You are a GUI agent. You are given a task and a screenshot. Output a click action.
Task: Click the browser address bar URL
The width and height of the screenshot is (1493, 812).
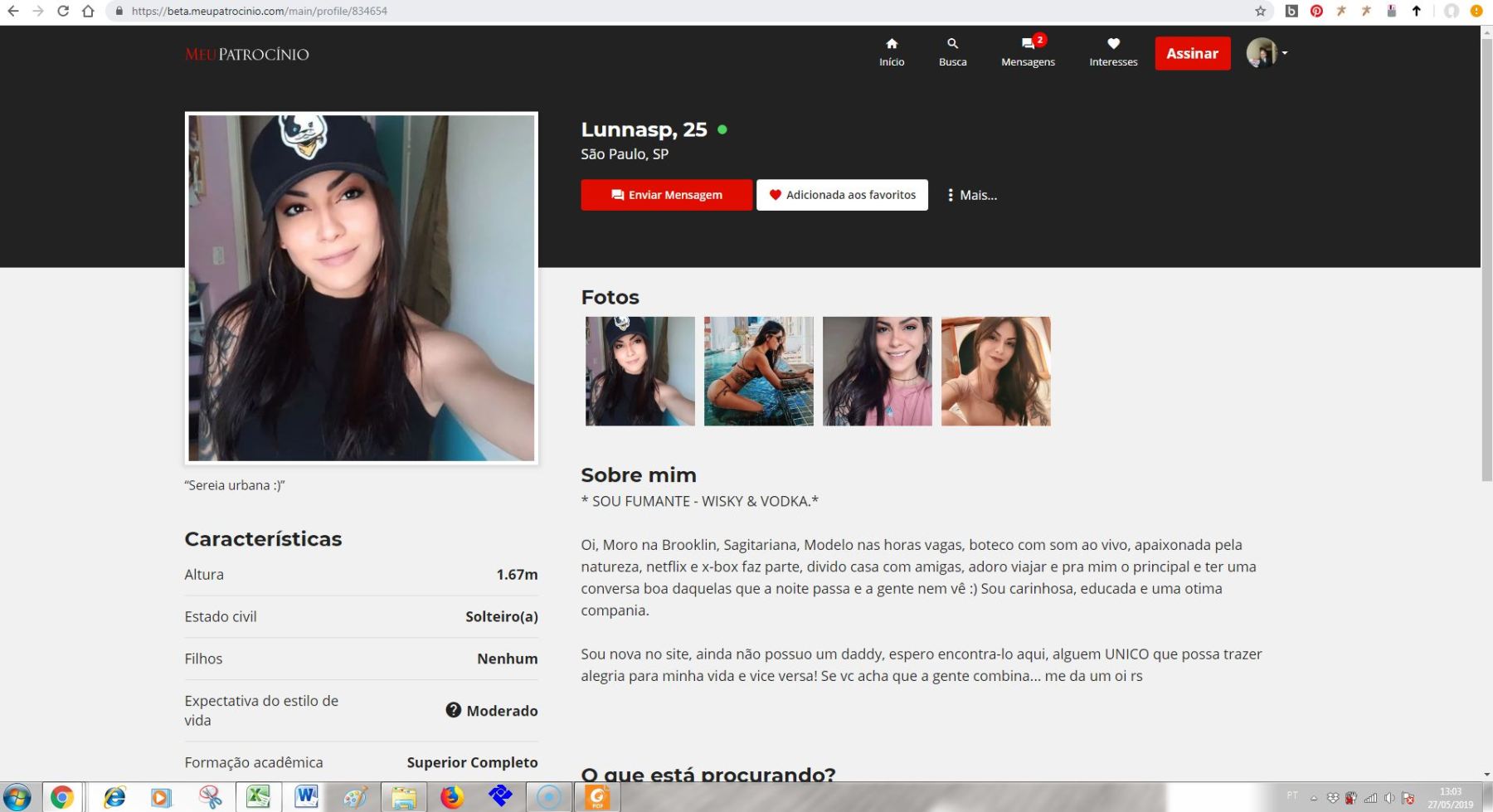tap(259, 11)
